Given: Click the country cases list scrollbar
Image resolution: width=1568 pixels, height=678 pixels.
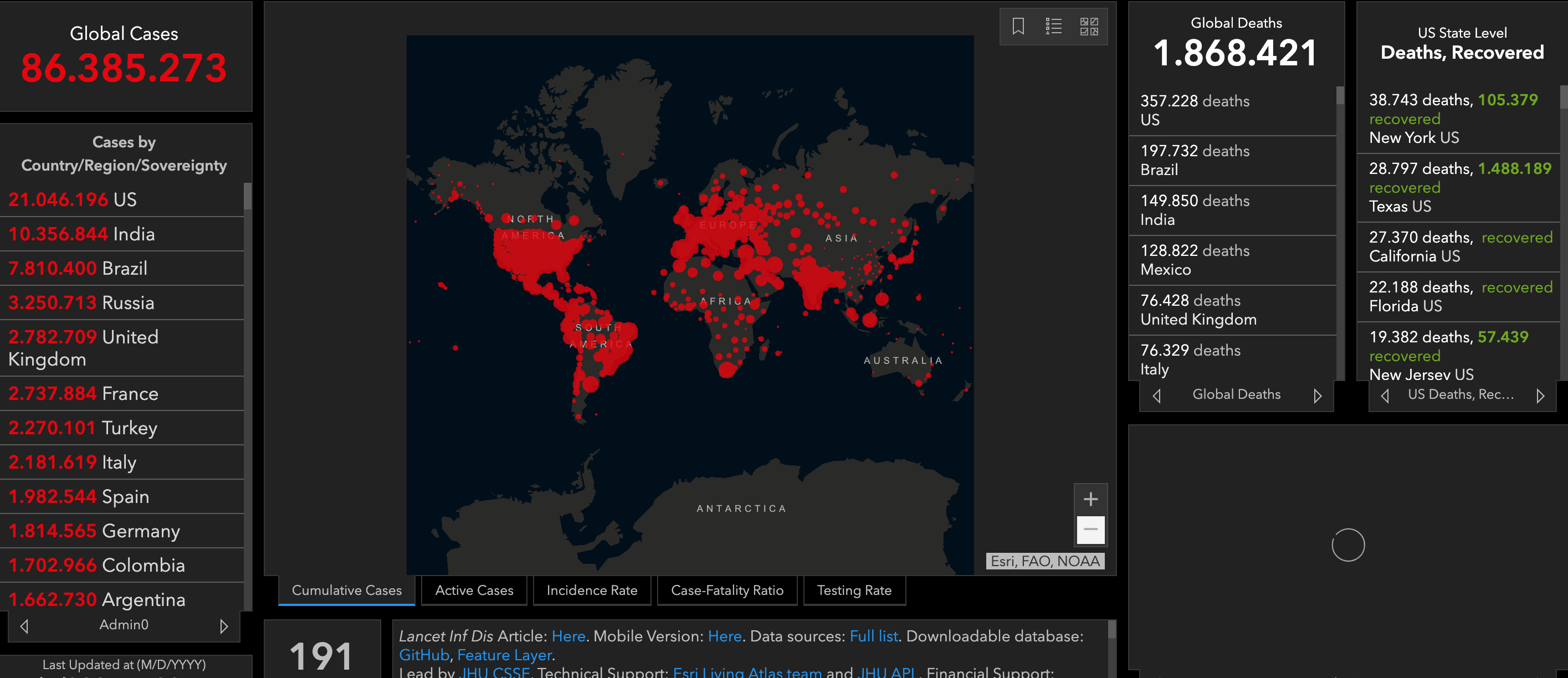Looking at the screenshot, I should (x=247, y=197).
